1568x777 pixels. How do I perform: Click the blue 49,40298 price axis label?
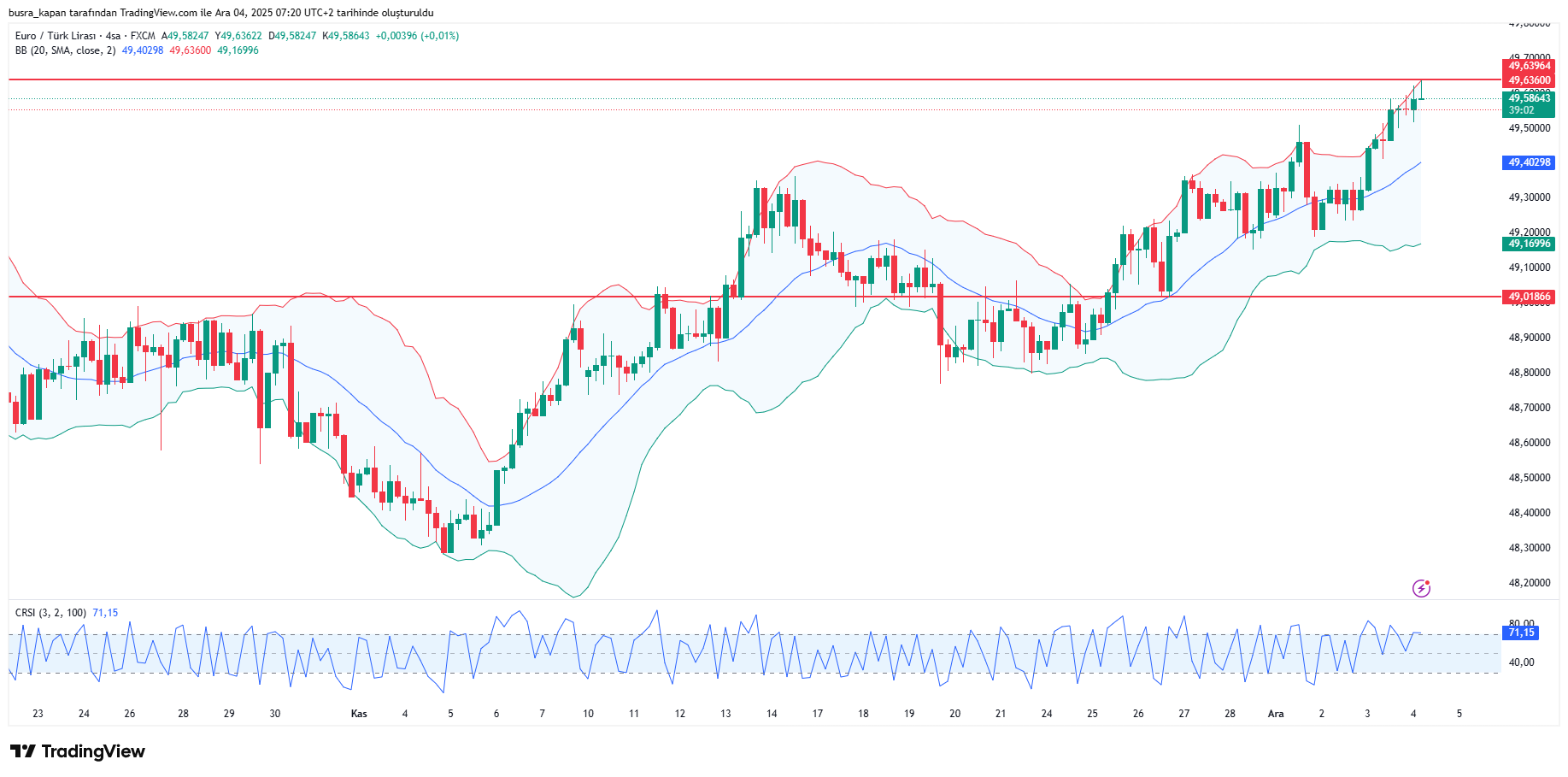[x=1529, y=162]
